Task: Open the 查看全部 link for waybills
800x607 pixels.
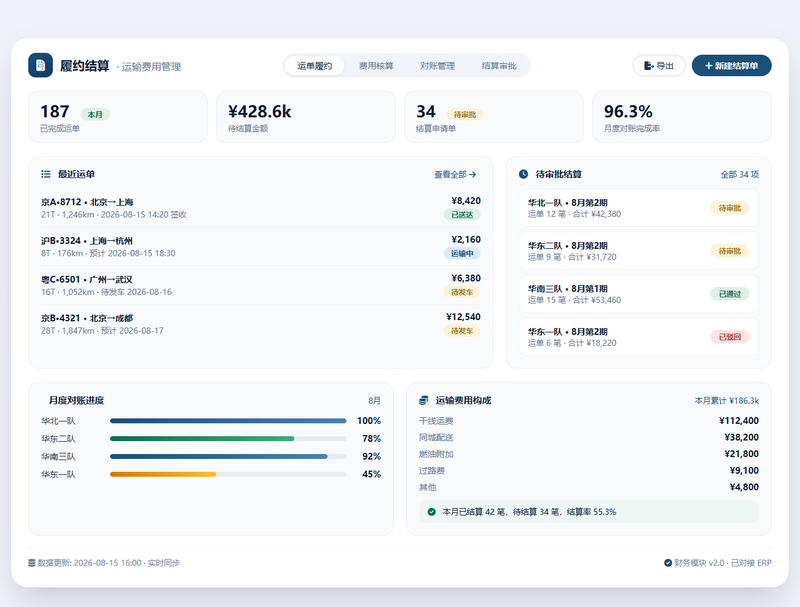Action: point(455,174)
